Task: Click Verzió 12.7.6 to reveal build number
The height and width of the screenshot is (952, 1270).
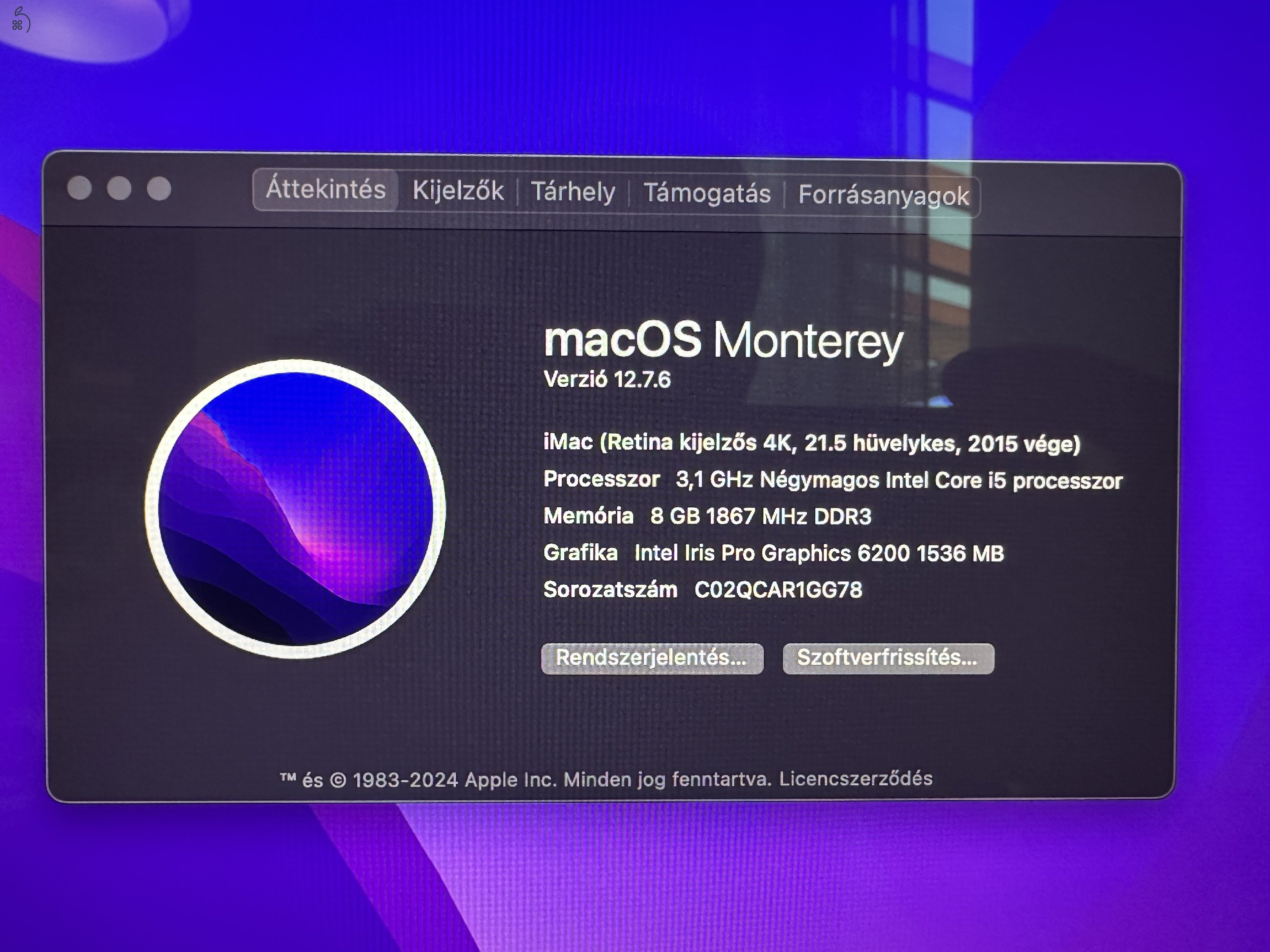Action: [607, 380]
